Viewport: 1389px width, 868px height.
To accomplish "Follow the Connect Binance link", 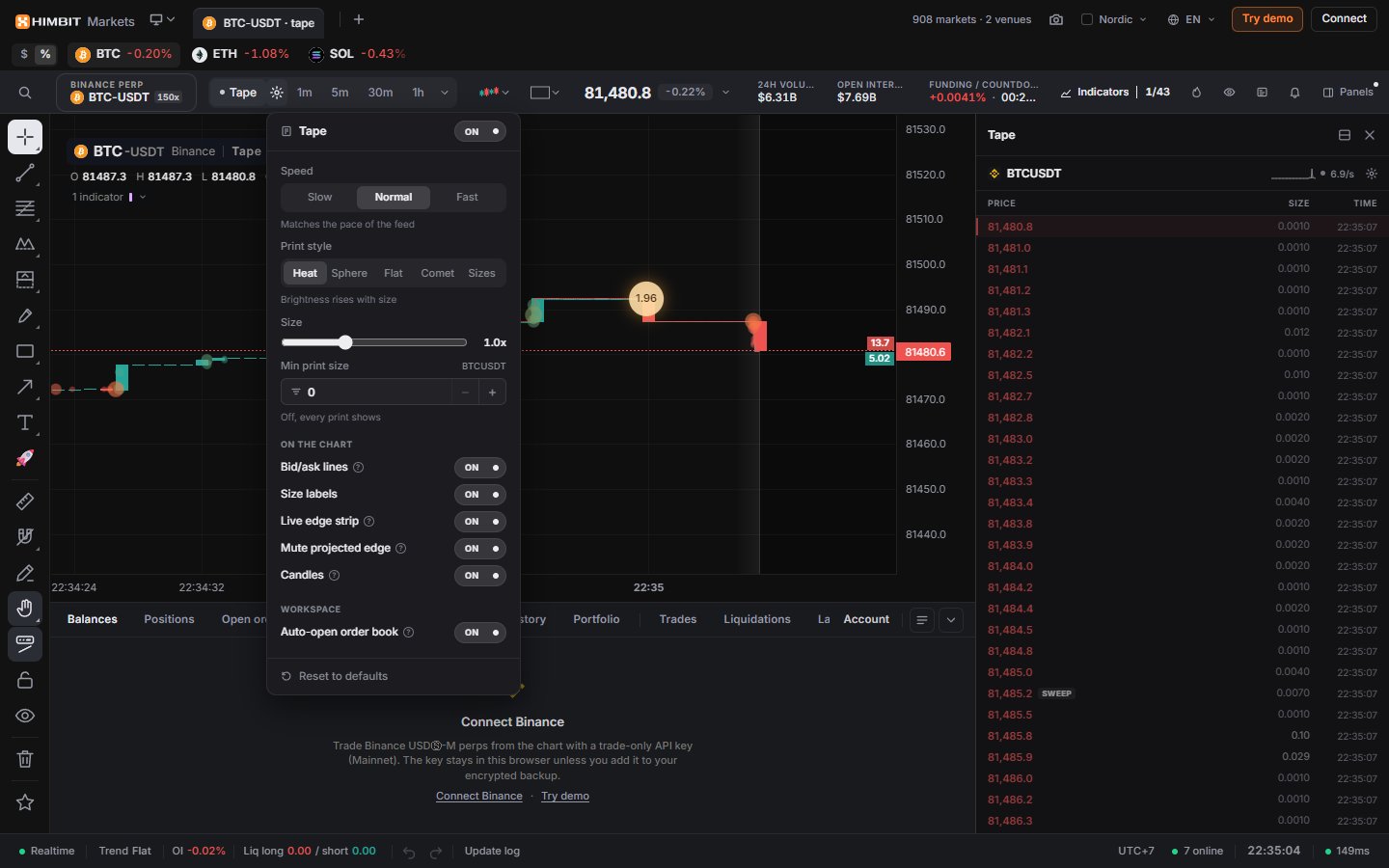I will pos(479,796).
